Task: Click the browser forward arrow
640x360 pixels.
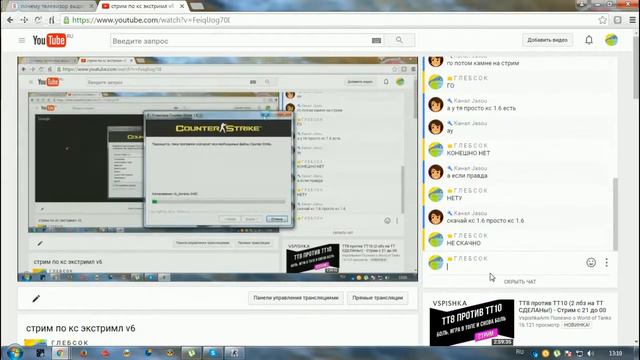Action: (x=24, y=20)
